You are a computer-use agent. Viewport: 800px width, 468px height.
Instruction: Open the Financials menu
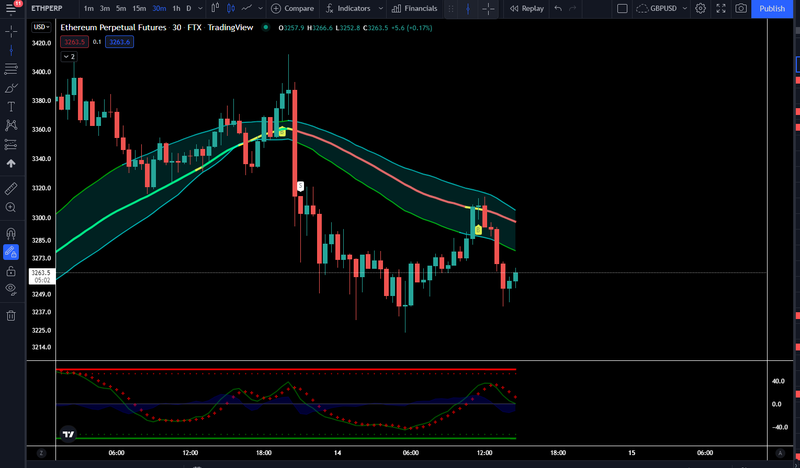click(414, 8)
